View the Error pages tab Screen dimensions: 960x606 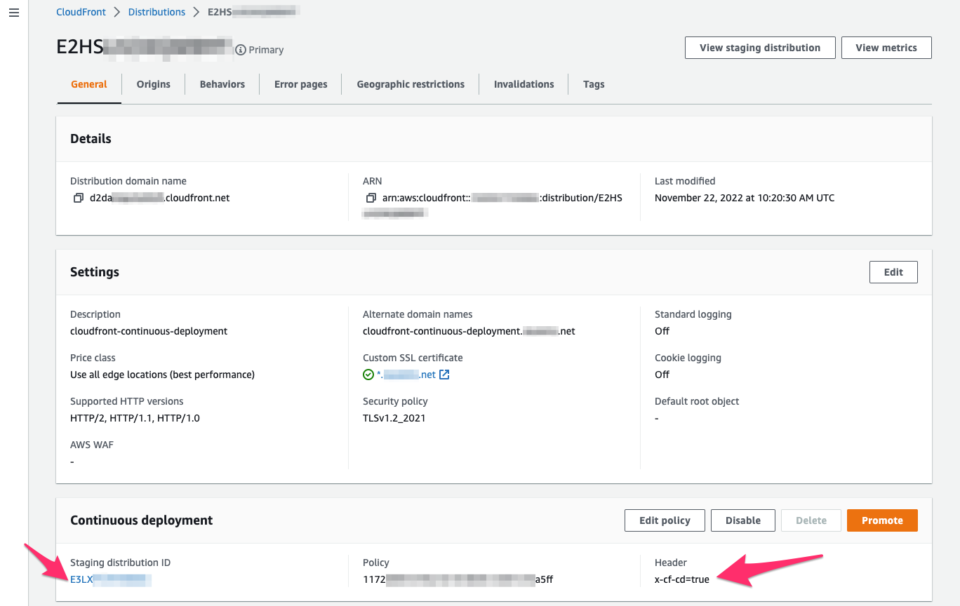click(300, 84)
